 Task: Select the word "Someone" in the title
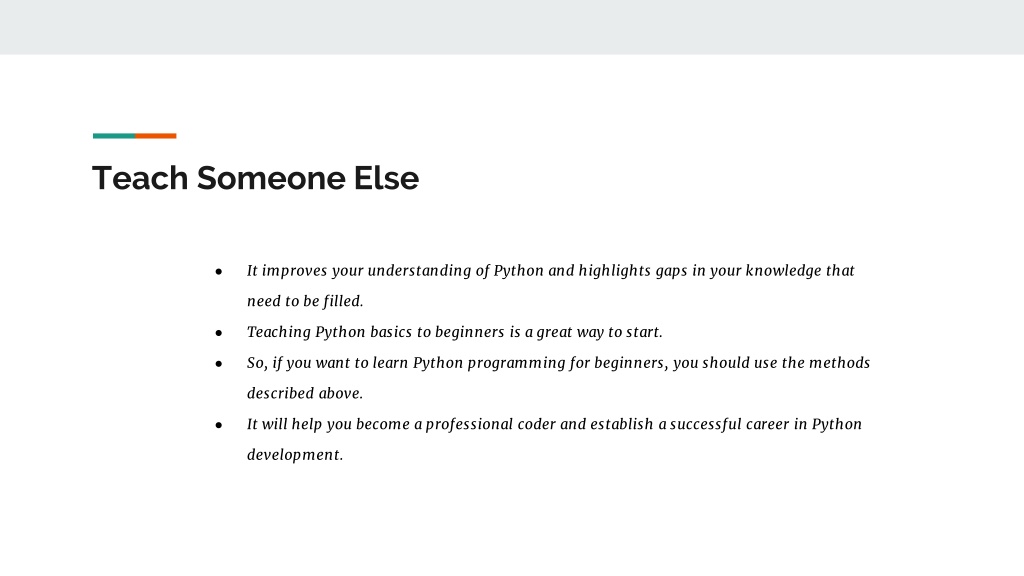coord(271,178)
